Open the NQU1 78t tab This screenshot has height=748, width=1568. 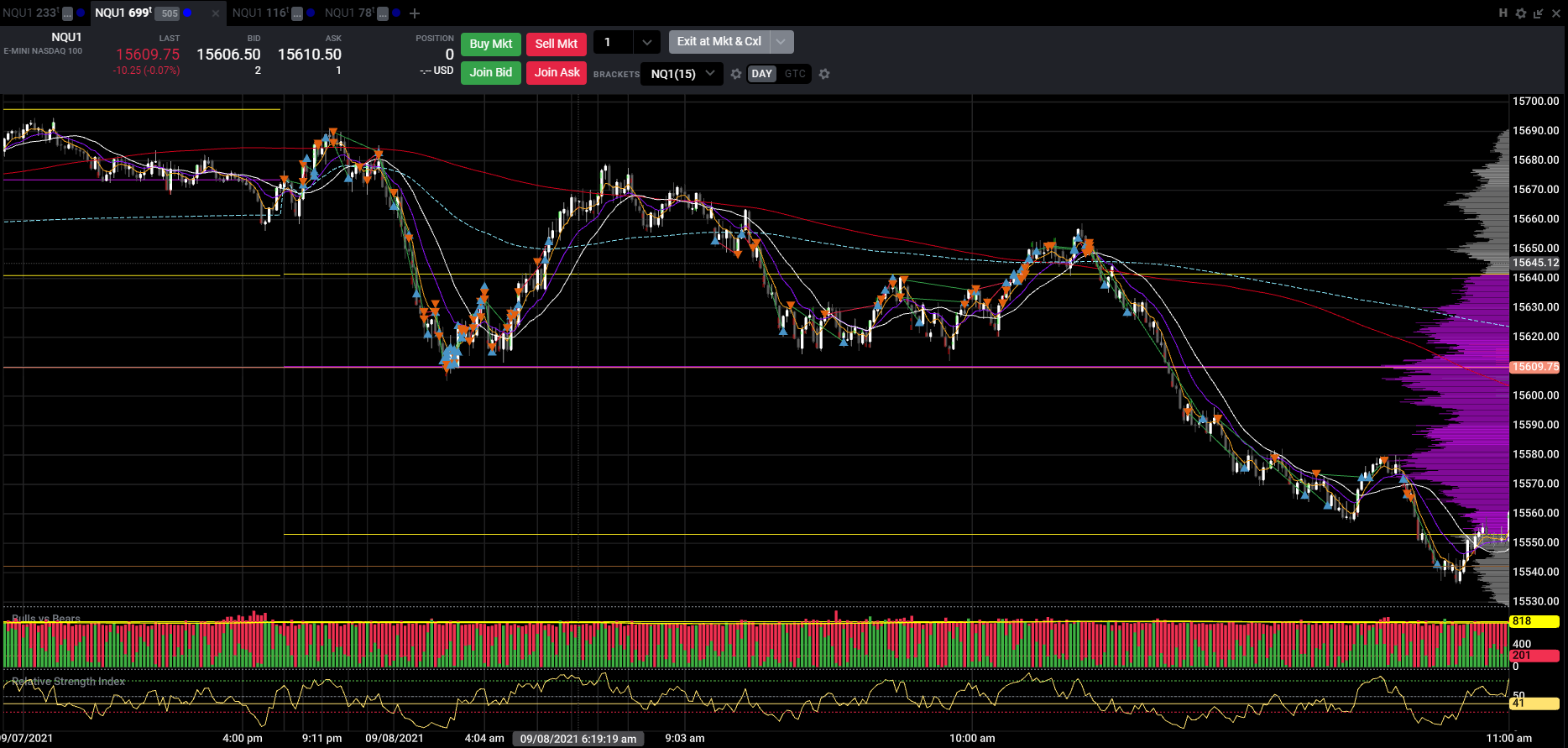coord(349,13)
